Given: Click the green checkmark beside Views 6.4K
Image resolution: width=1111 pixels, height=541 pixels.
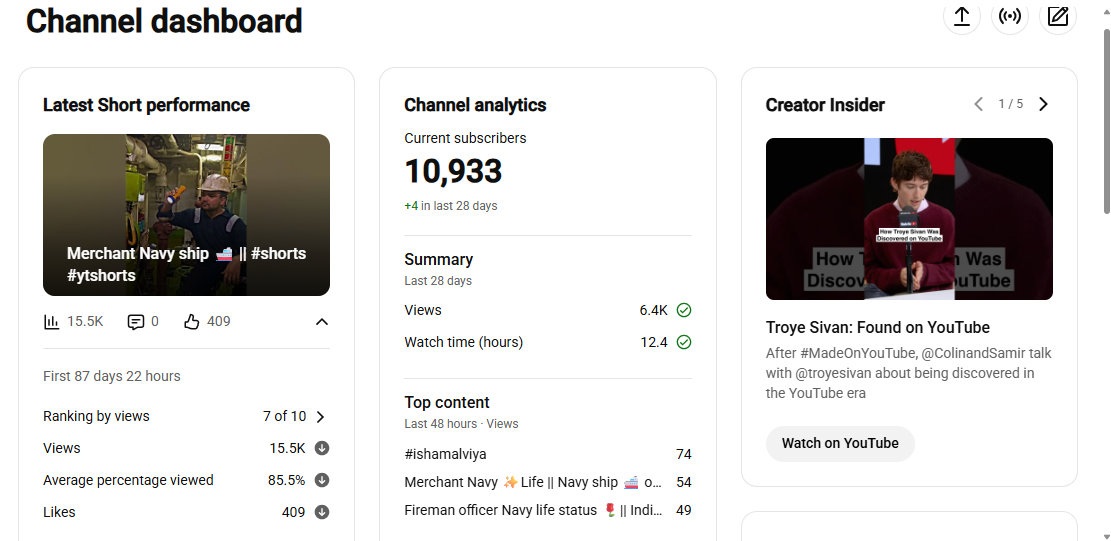Looking at the screenshot, I should coord(684,310).
